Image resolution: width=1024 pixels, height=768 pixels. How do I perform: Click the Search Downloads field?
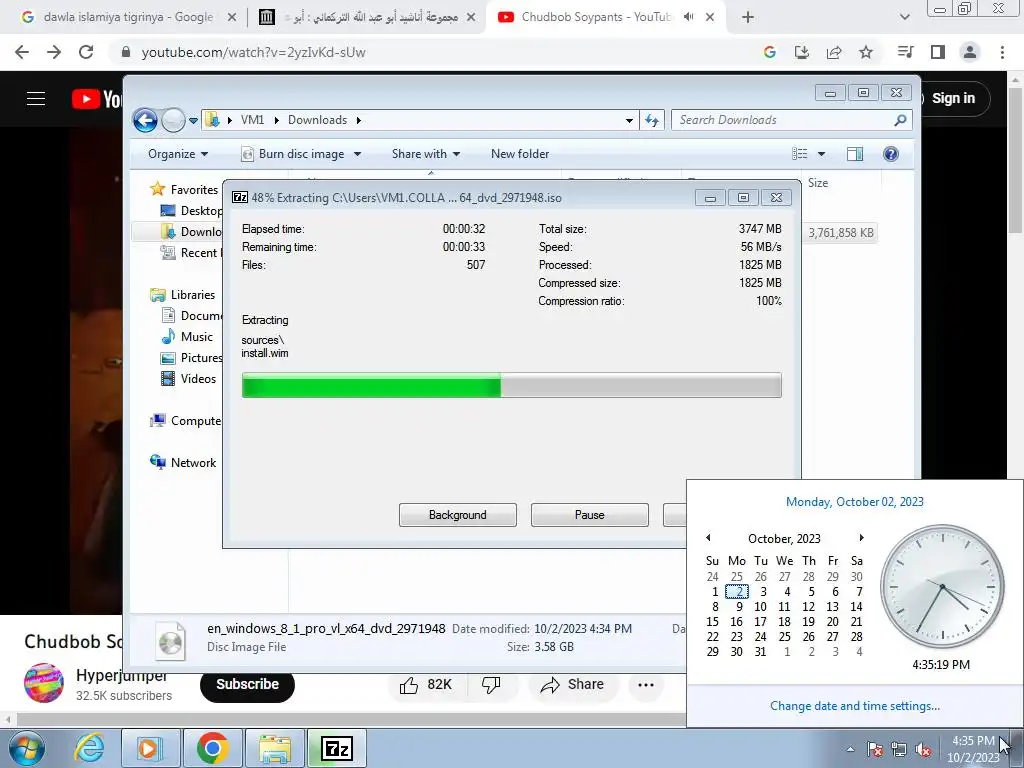point(792,120)
